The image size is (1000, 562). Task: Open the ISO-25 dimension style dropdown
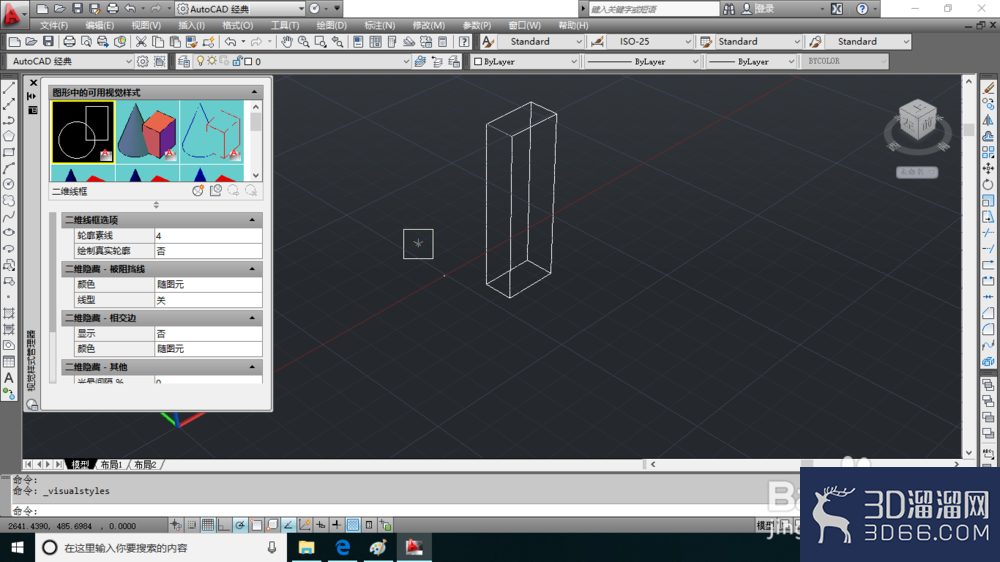649,41
